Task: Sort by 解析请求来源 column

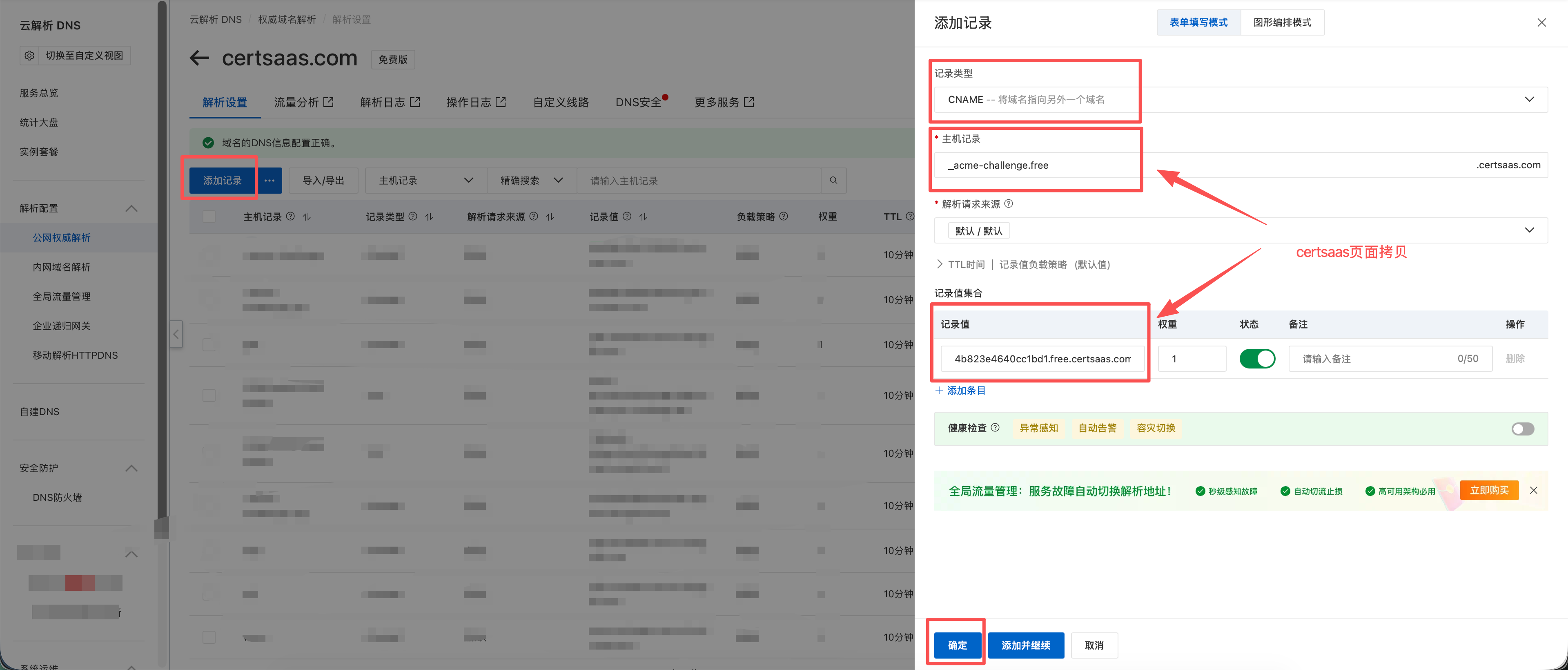Action: click(550, 217)
